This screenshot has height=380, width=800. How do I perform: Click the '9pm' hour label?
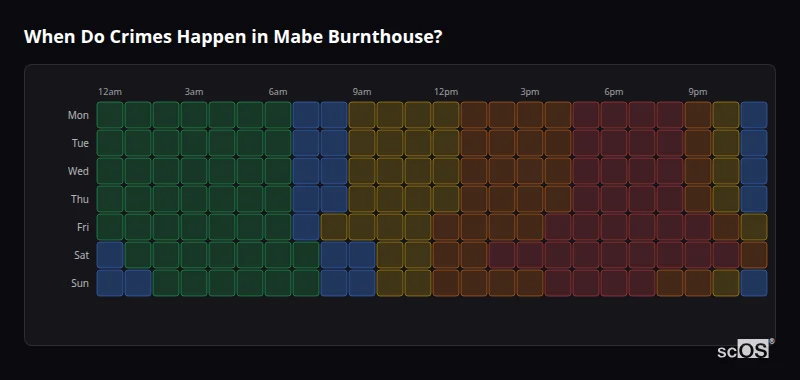(x=698, y=92)
